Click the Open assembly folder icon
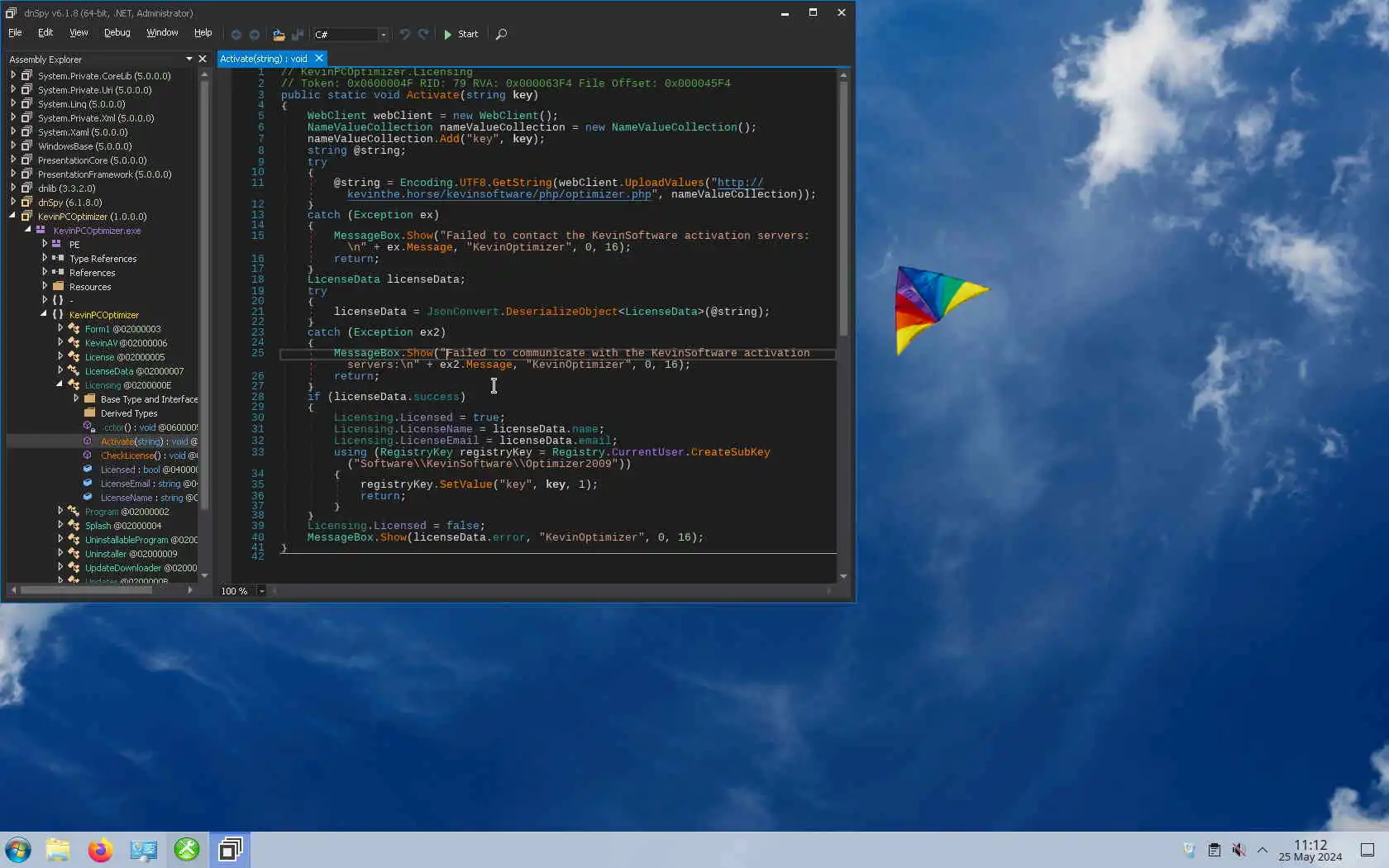The height and width of the screenshot is (868, 1389). tap(279, 35)
